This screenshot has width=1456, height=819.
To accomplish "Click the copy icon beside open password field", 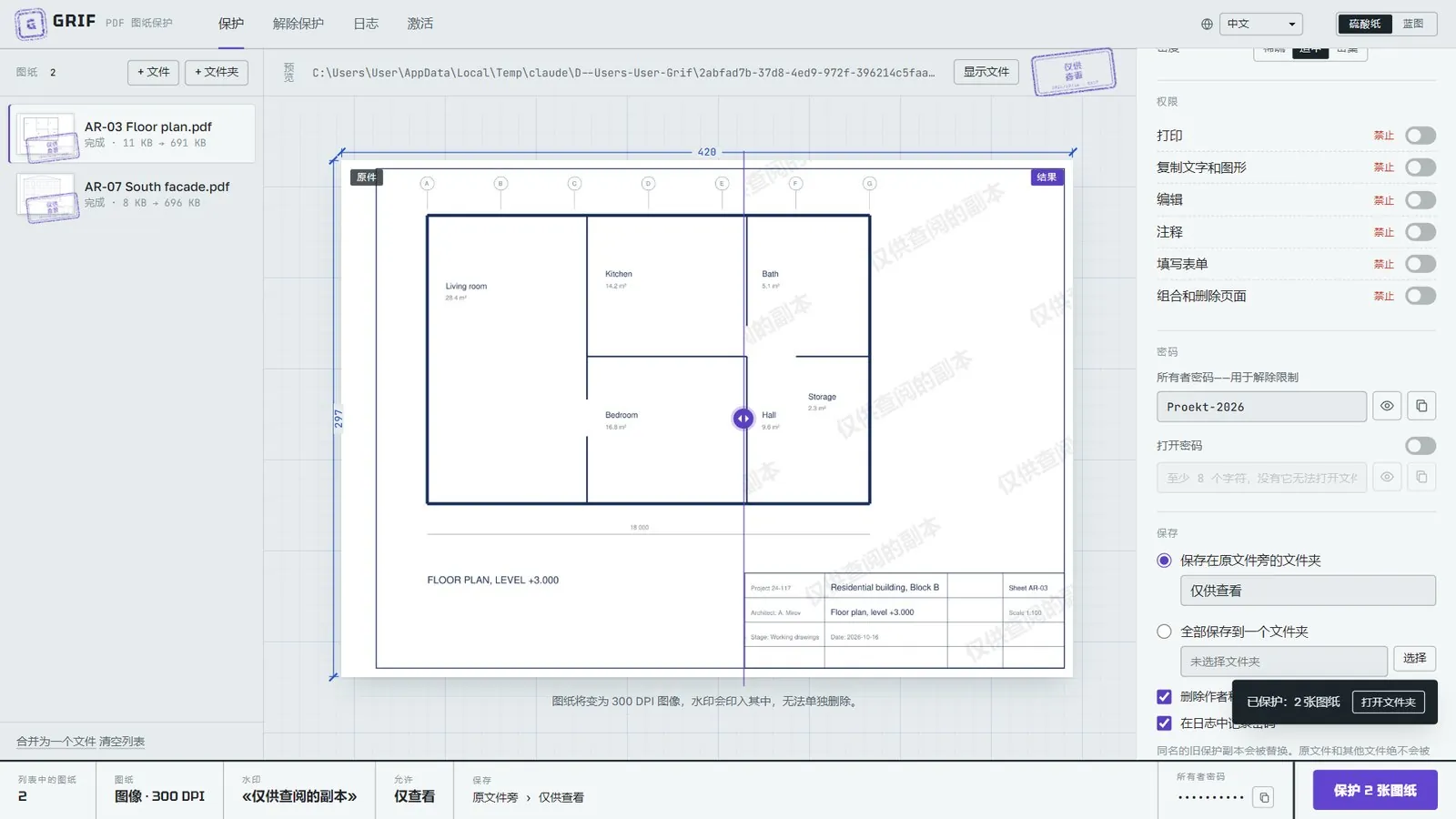I will click(1421, 478).
